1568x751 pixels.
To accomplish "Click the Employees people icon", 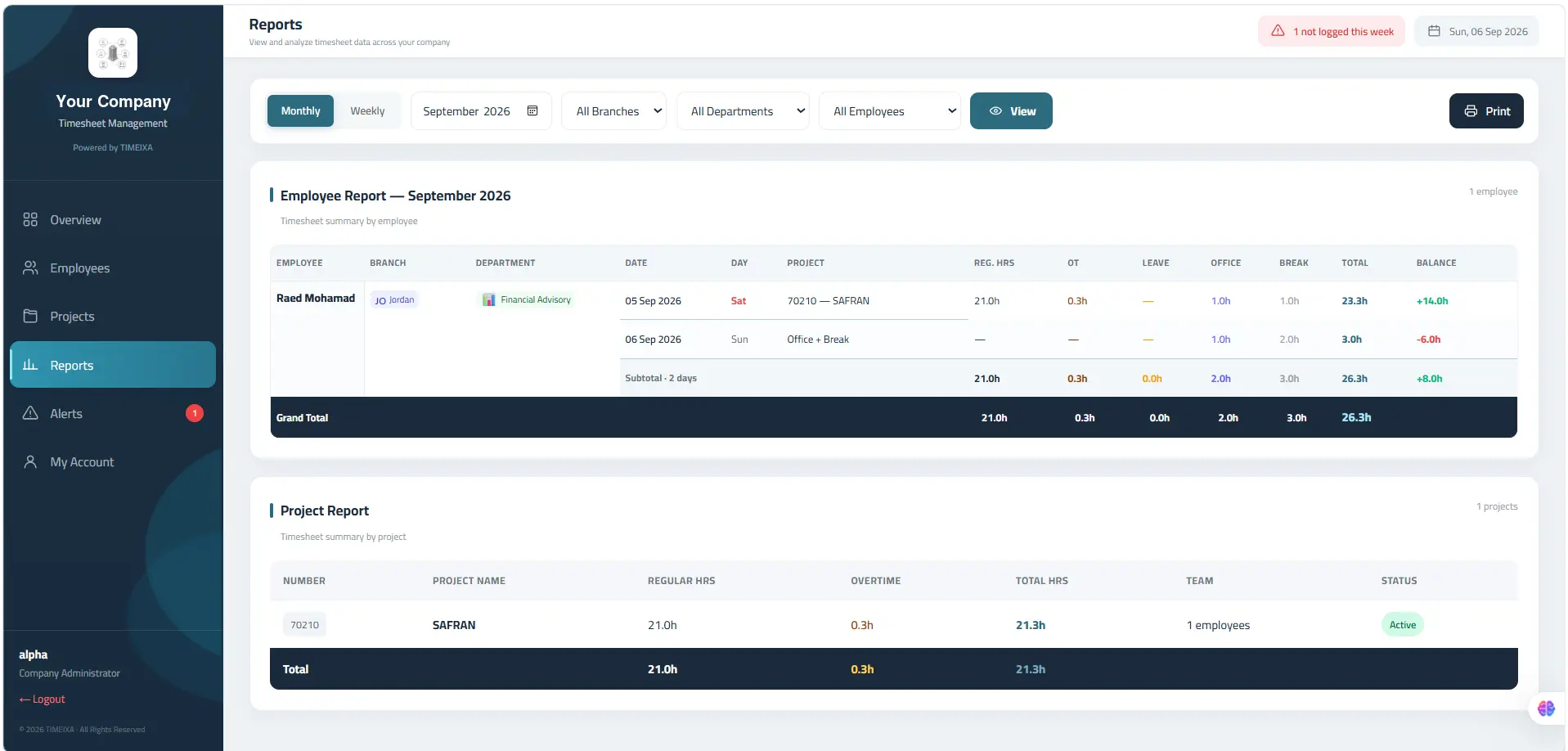I will [30, 268].
